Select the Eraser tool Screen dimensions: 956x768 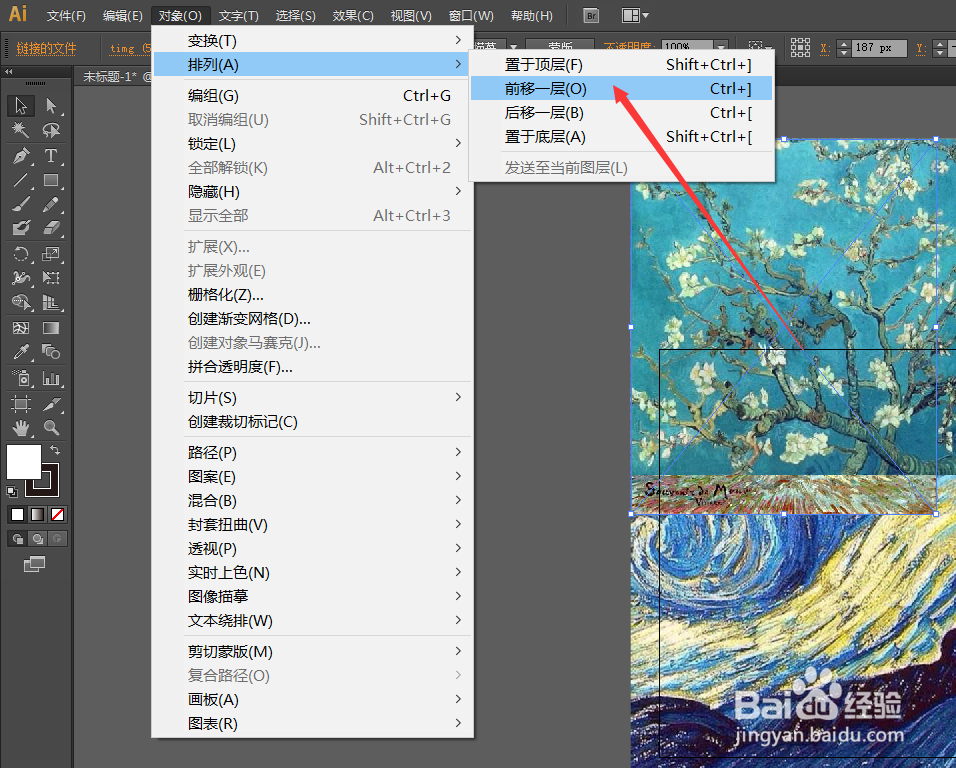pos(51,228)
